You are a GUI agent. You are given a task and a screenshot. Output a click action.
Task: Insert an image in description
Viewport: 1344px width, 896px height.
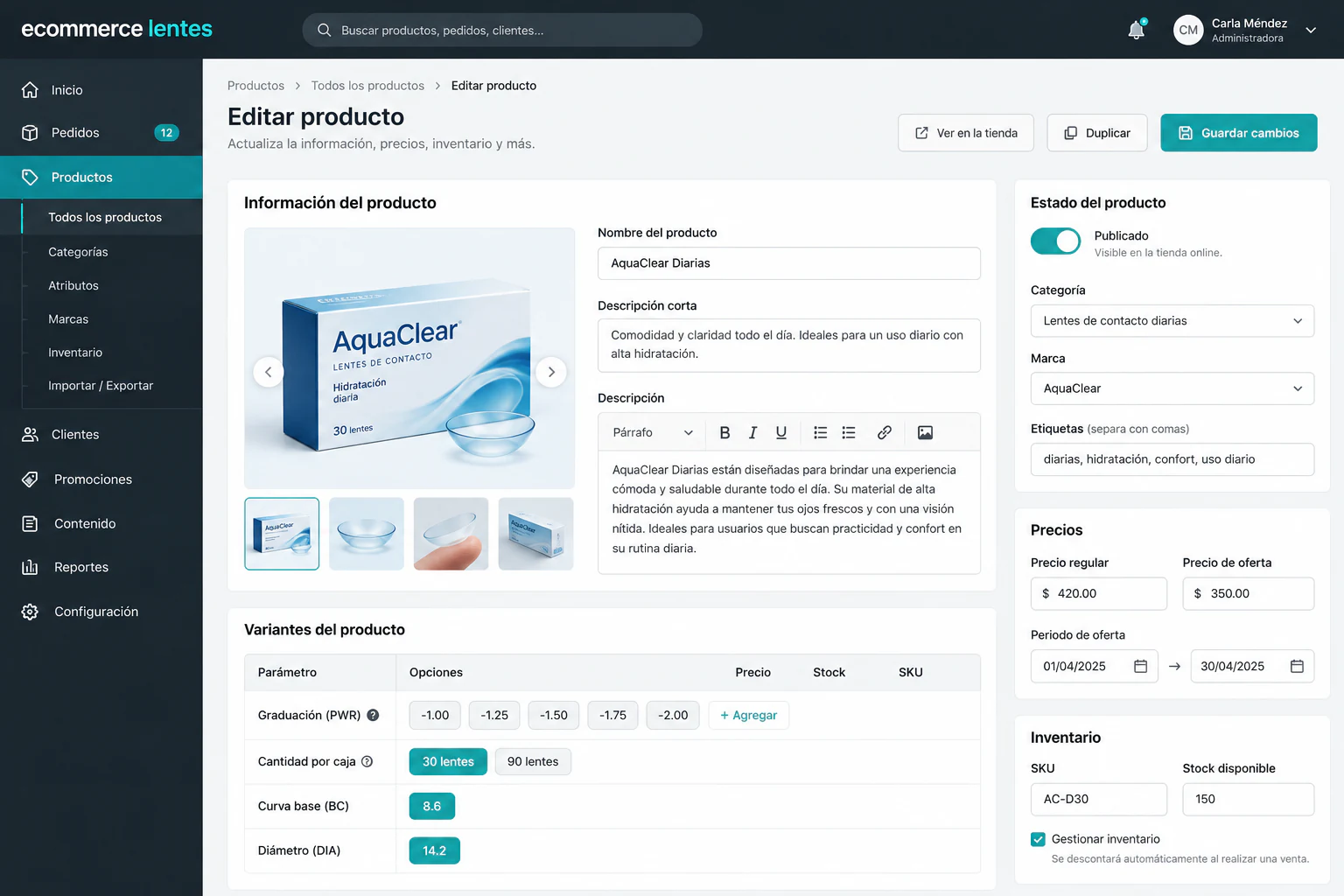[925, 432]
